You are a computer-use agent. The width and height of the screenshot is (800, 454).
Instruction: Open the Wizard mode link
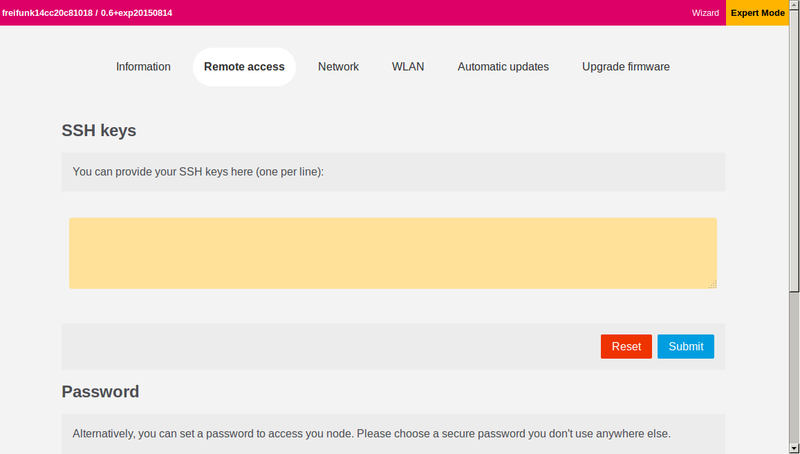tap(705, 13)
